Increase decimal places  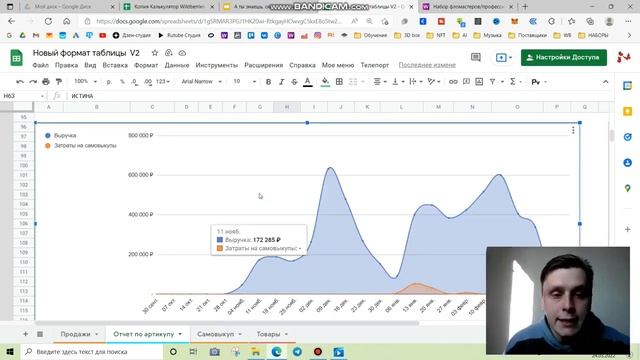click(x=148, y=82)
